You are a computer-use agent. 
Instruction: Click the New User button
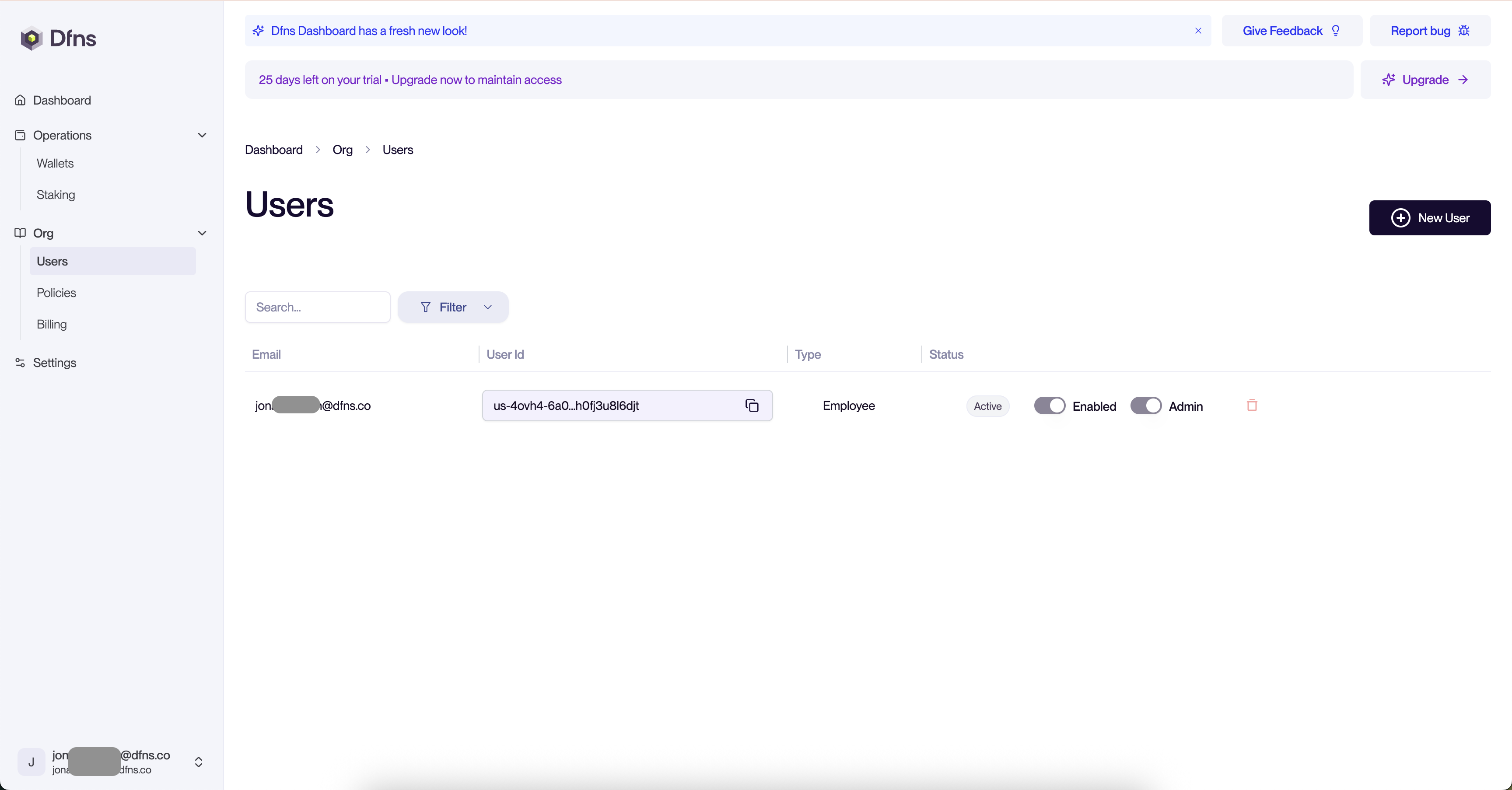tap(1429, 218)
